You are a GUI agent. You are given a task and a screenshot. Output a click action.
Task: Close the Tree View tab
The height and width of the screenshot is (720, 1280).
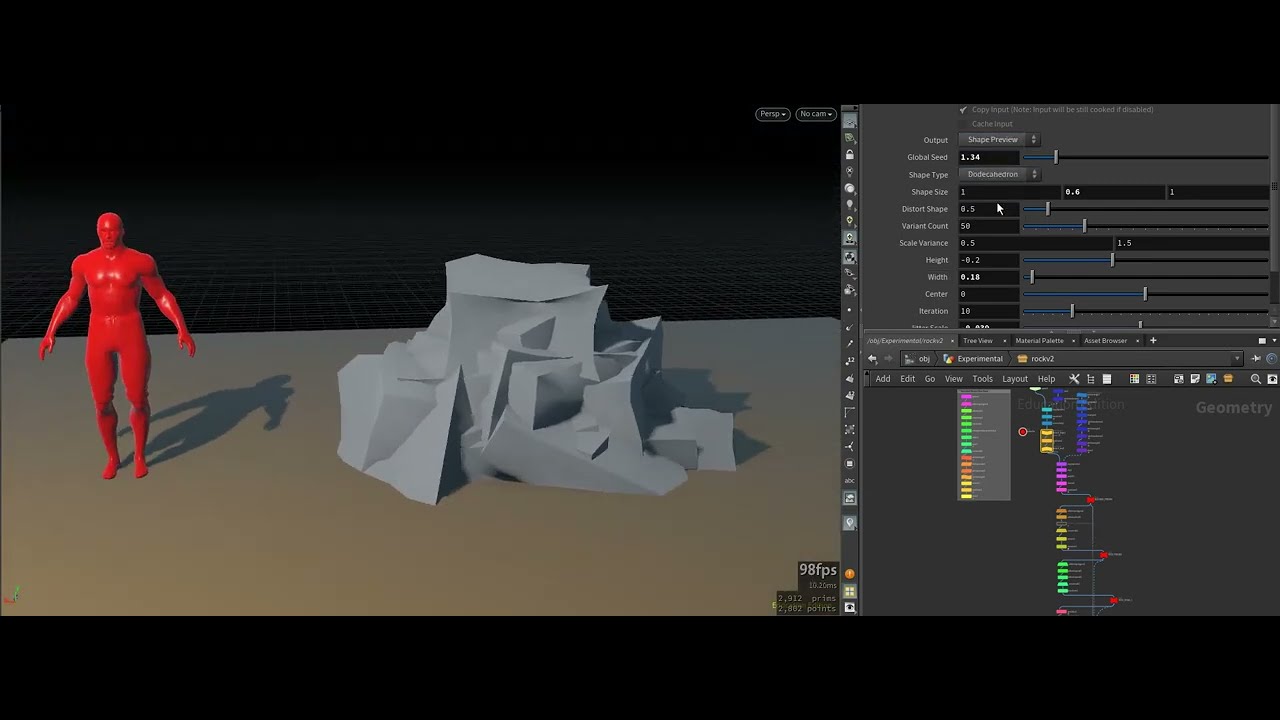1003,341
